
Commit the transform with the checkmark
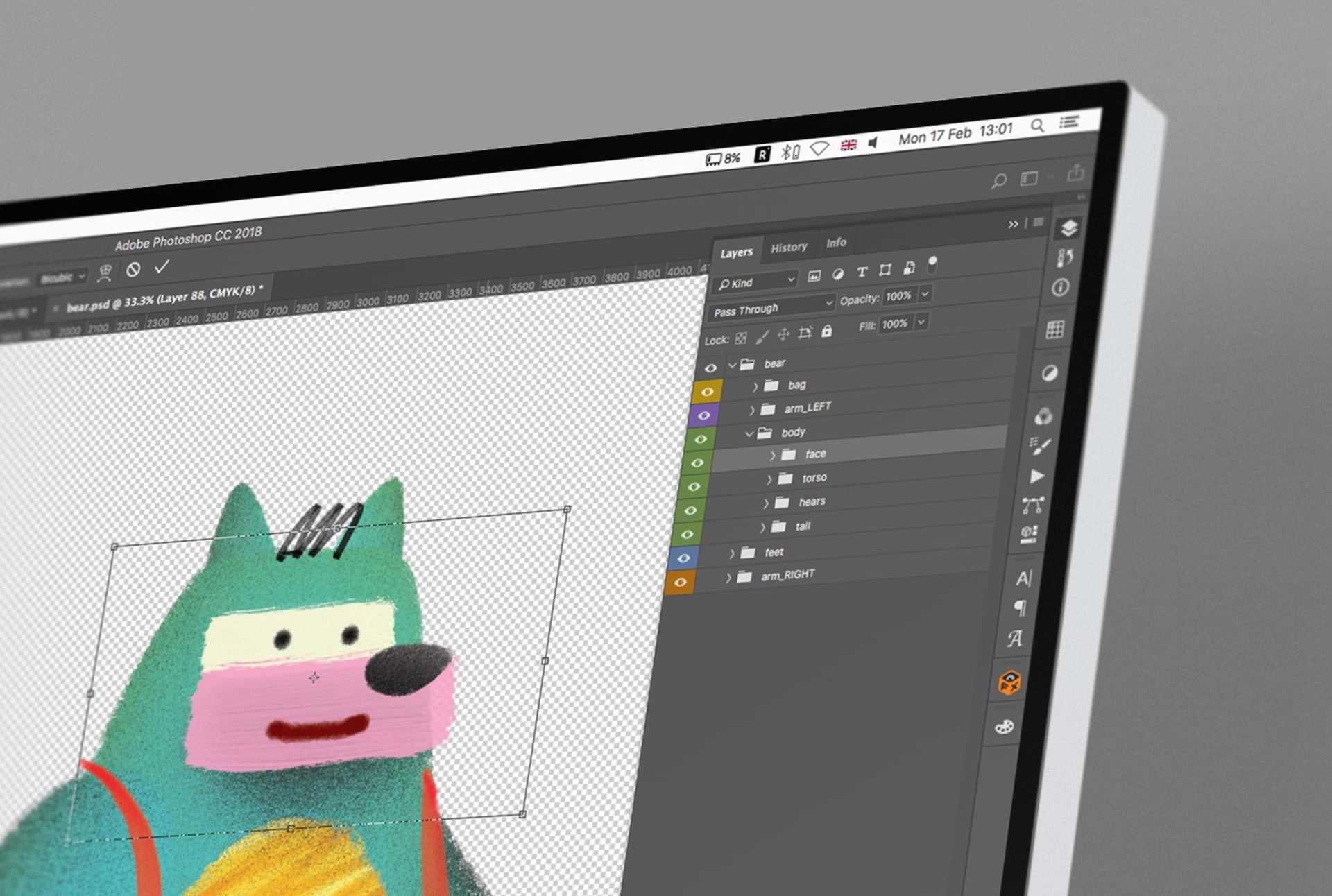tap(162, 267)
